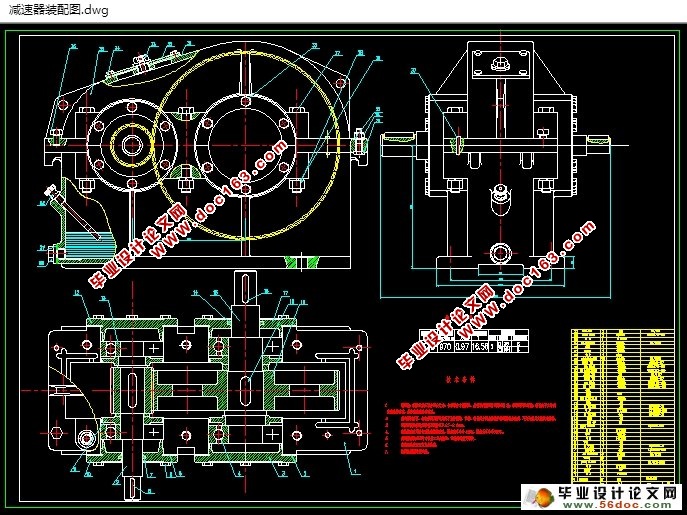Viewport: 687px width, 515px height.
Task: Click the center of the large yellow gear circle
Action: tap(246, 145)
